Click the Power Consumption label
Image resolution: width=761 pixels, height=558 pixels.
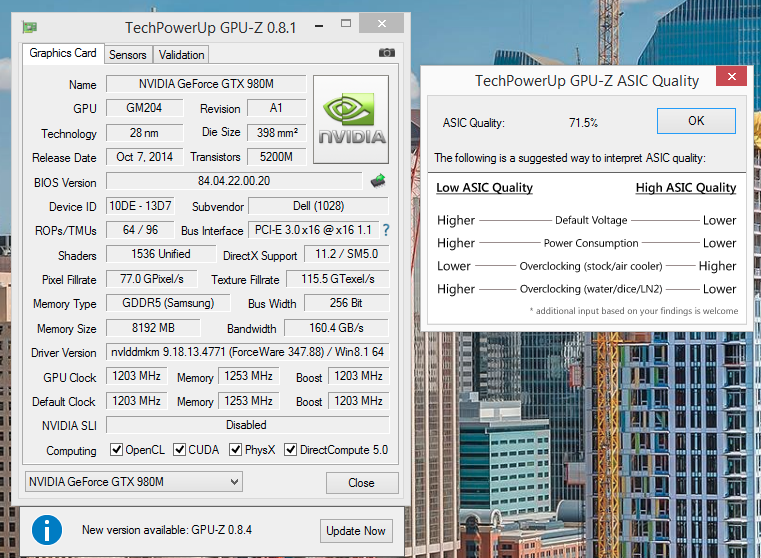[591, 243]
